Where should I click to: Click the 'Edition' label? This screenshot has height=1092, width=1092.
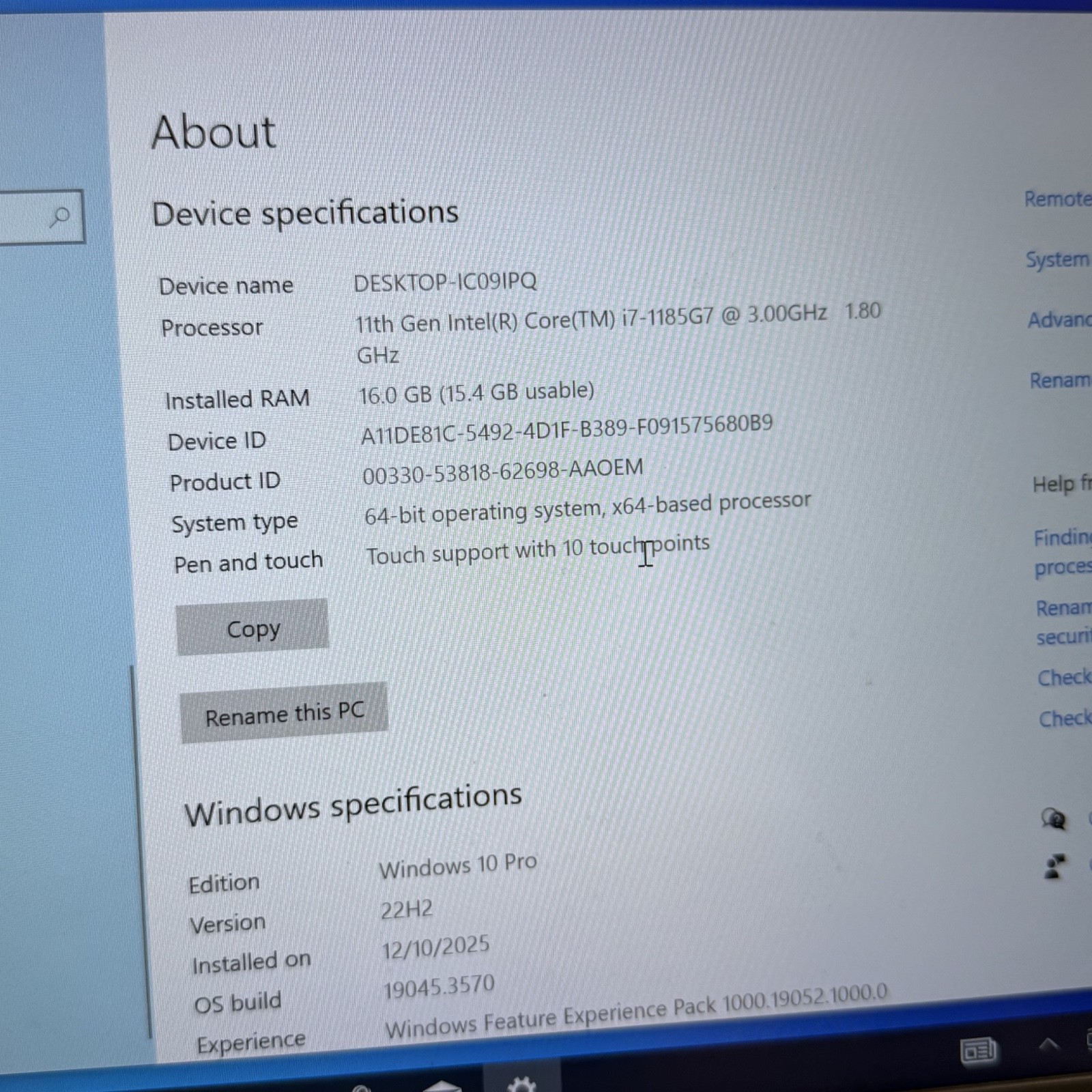pyautogui.click(x=224, y=883)
